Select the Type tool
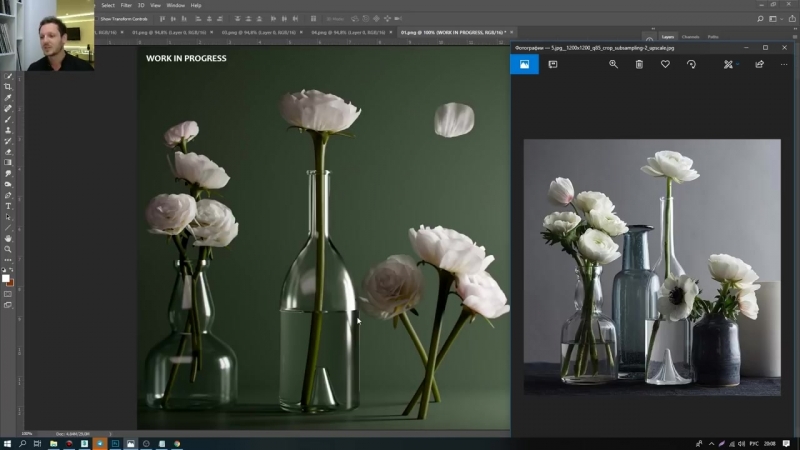Viewport: 800px width, 450px height. (8, 206)
